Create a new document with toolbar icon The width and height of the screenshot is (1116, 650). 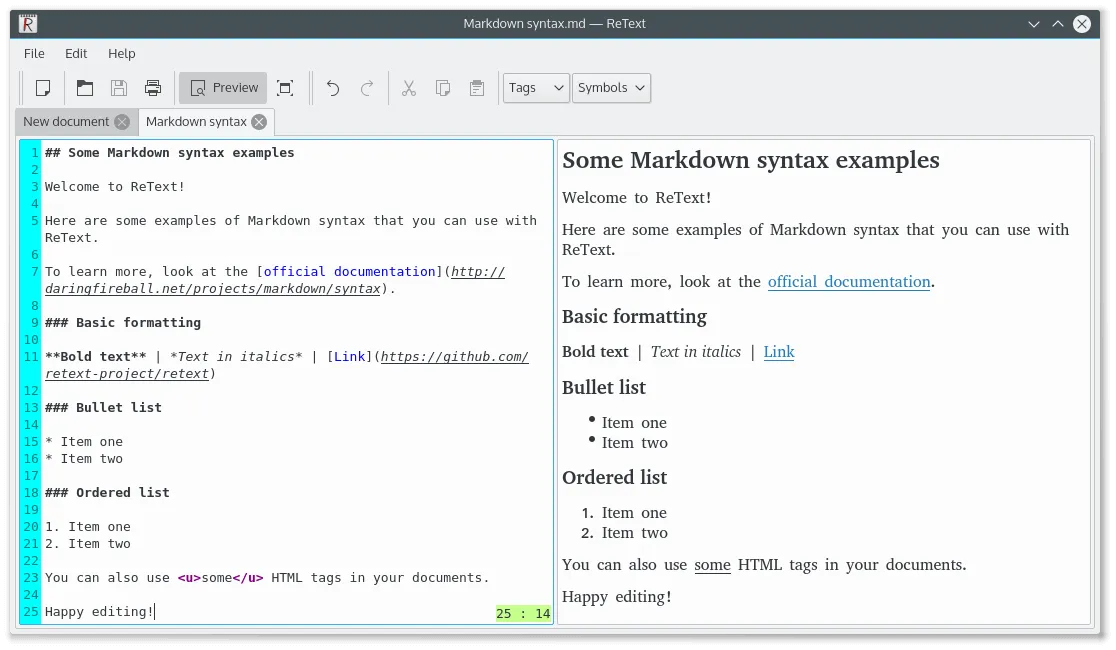[43, 88]
